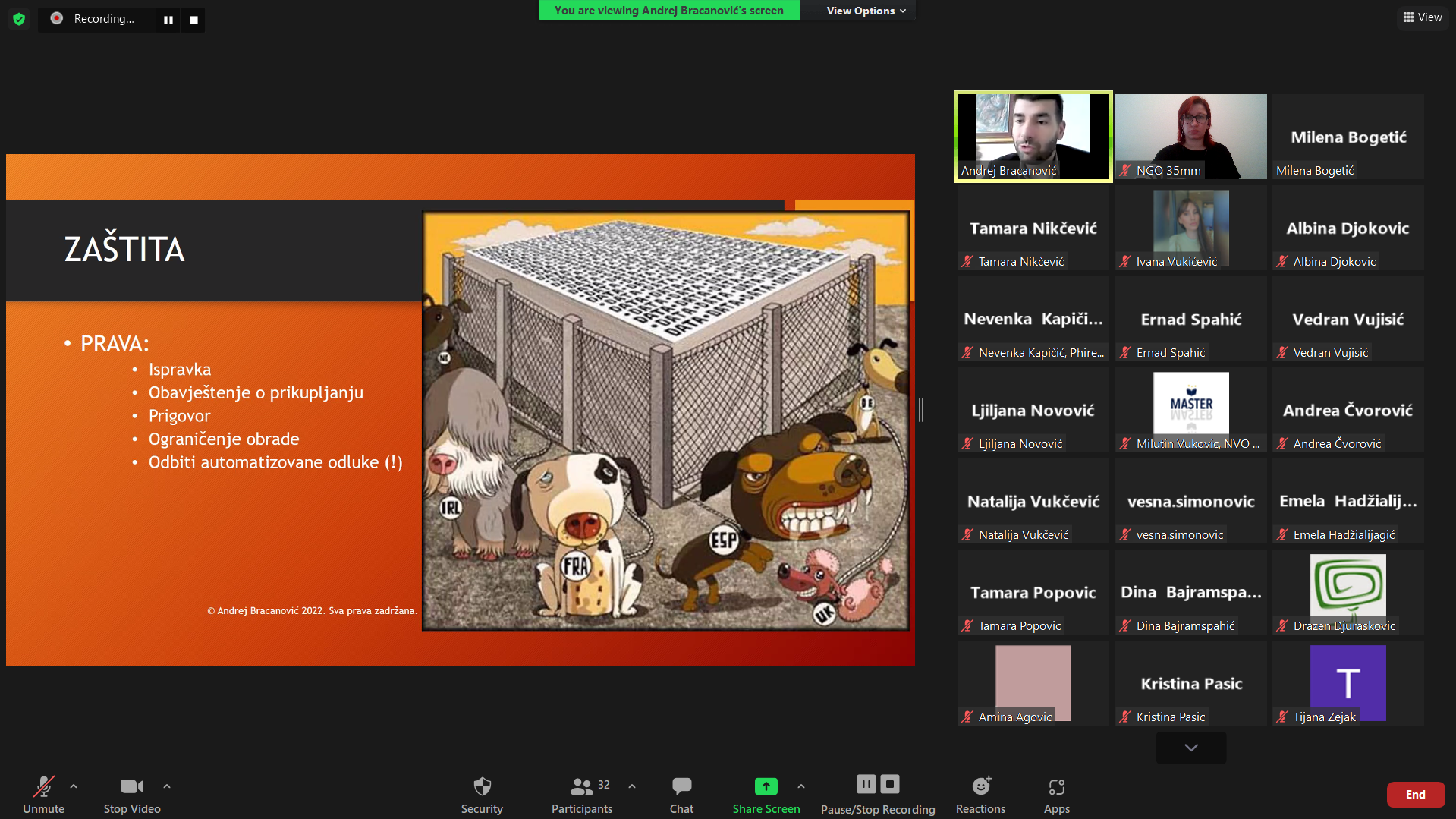1456x819 pixels.
Task: Click muted mic icon beside Amina Agovic
Action: [967, 717]
